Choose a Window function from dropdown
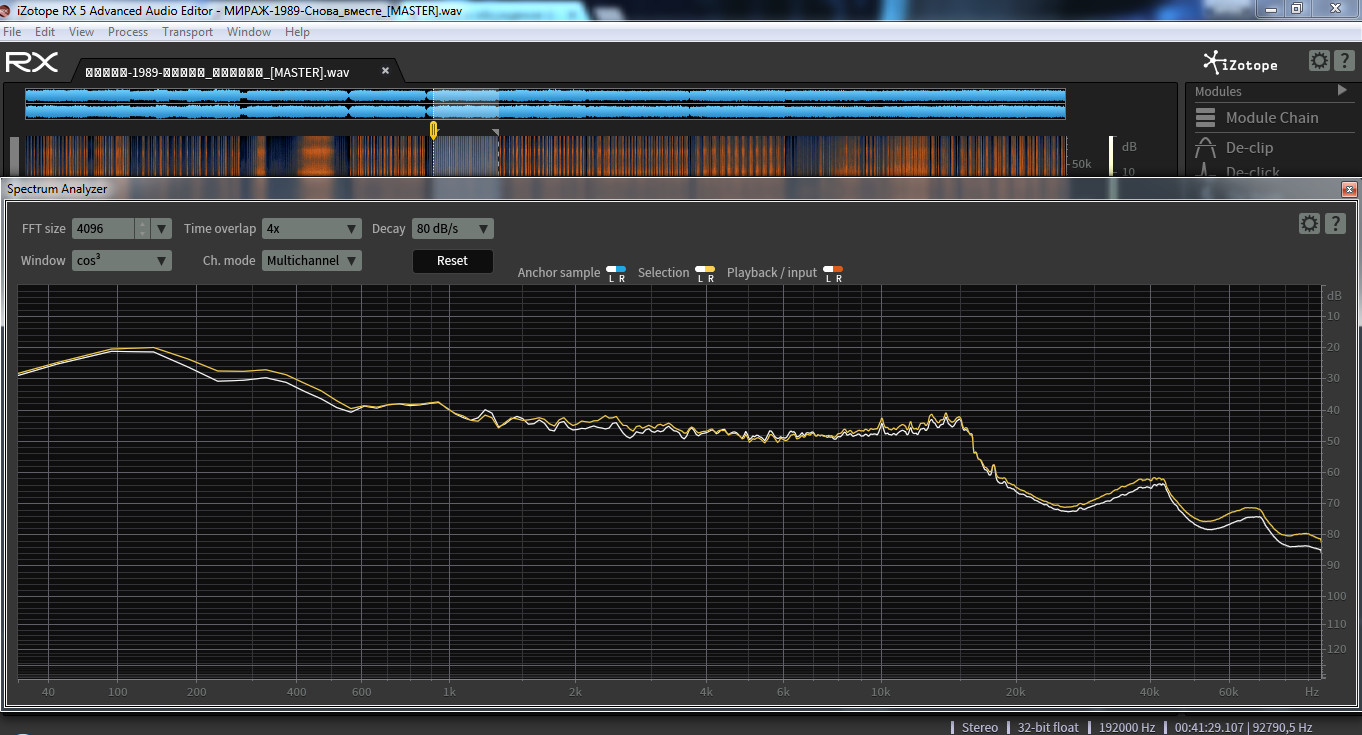 122,261
